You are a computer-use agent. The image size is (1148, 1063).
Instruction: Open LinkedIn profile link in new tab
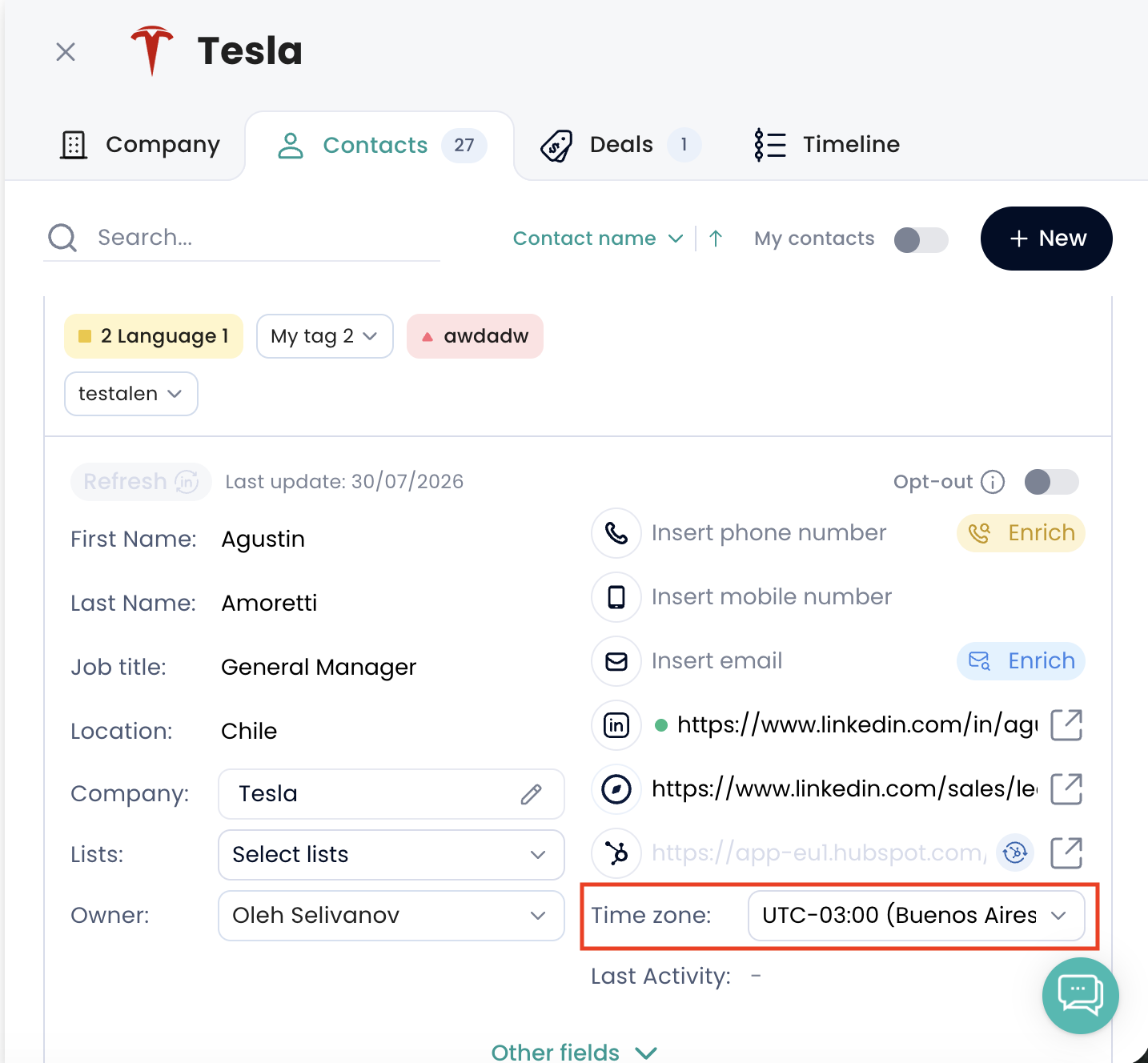pos(1066,725)
